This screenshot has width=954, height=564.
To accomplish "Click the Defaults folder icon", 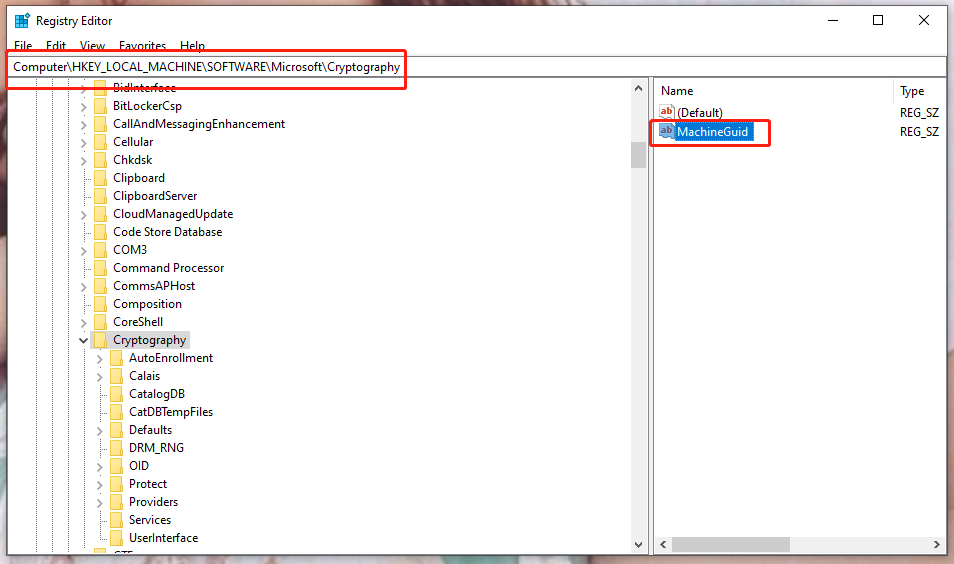I will [x=116, y=430].
